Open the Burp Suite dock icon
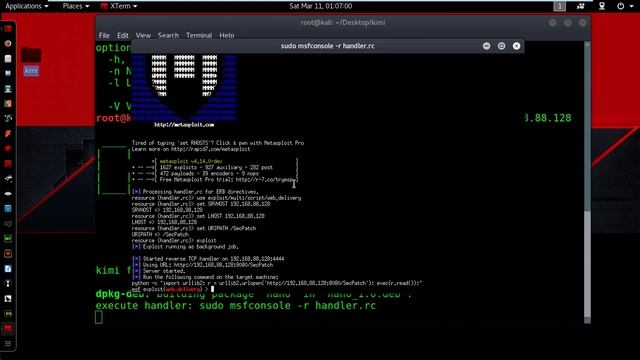Viewport: 640px width, 360px height. tap(8, 104)
